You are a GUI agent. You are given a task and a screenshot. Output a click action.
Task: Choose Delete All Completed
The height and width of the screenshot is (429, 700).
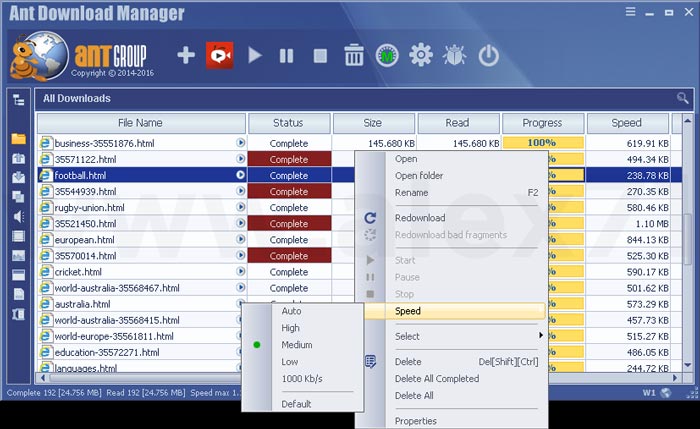coord(437,379)
